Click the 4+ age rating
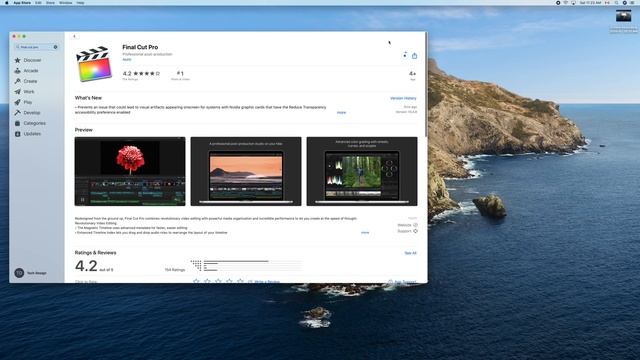This screenshot has width=640, height=360. [x=412, y=75]
